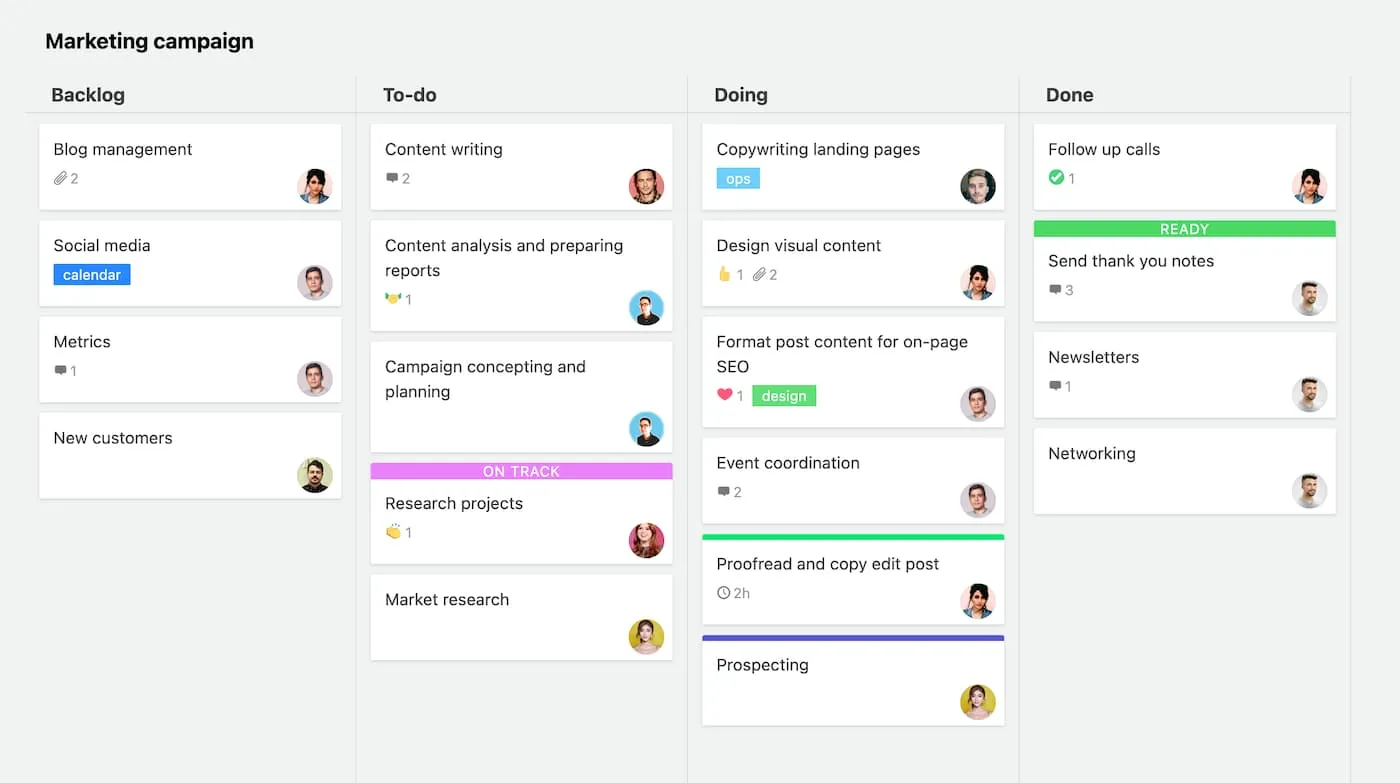Click the clapping hands reaction on Research projects

(393, 532)
